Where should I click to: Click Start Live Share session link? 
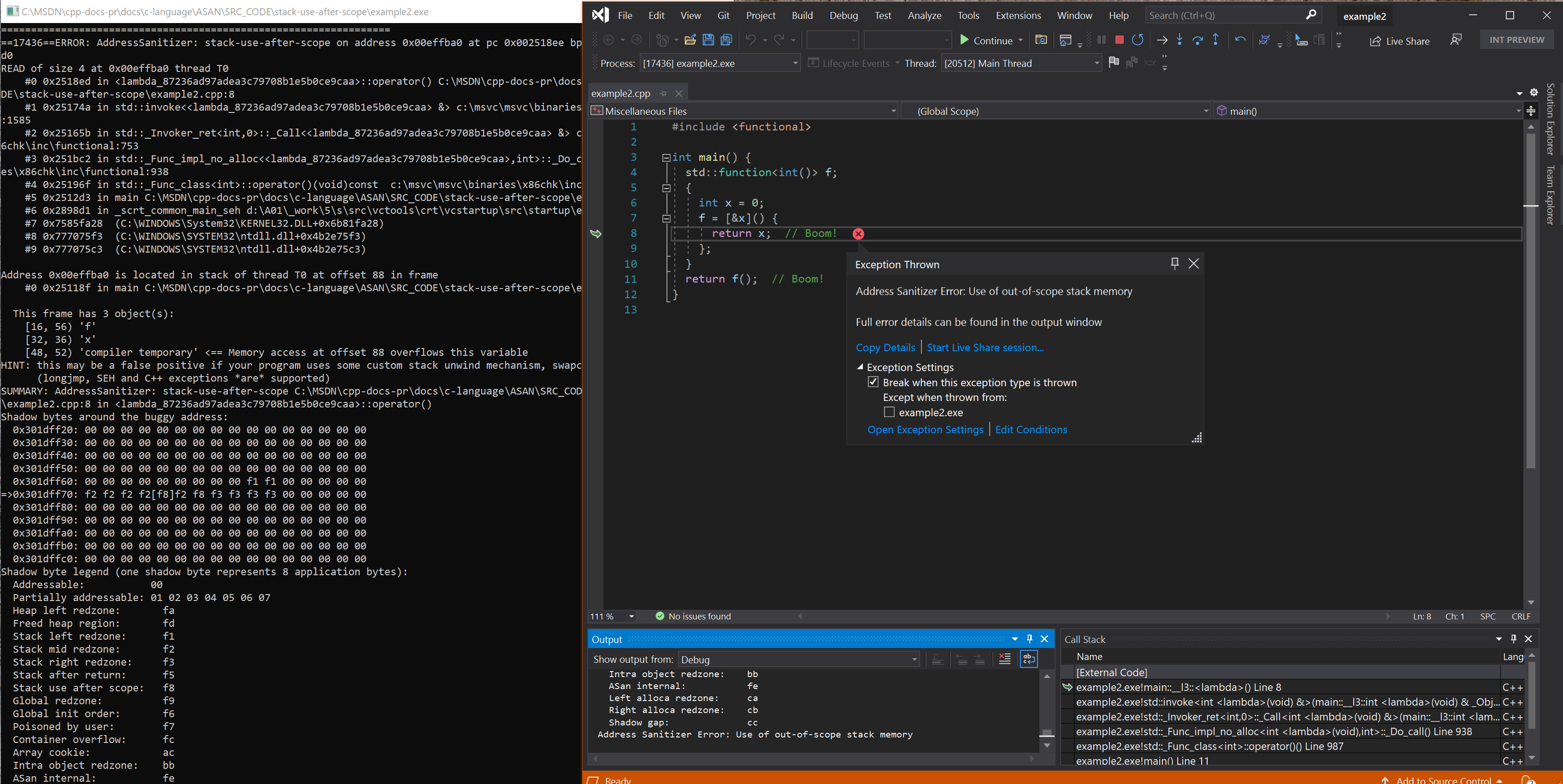pyautogui.click(x=984, y=348)
